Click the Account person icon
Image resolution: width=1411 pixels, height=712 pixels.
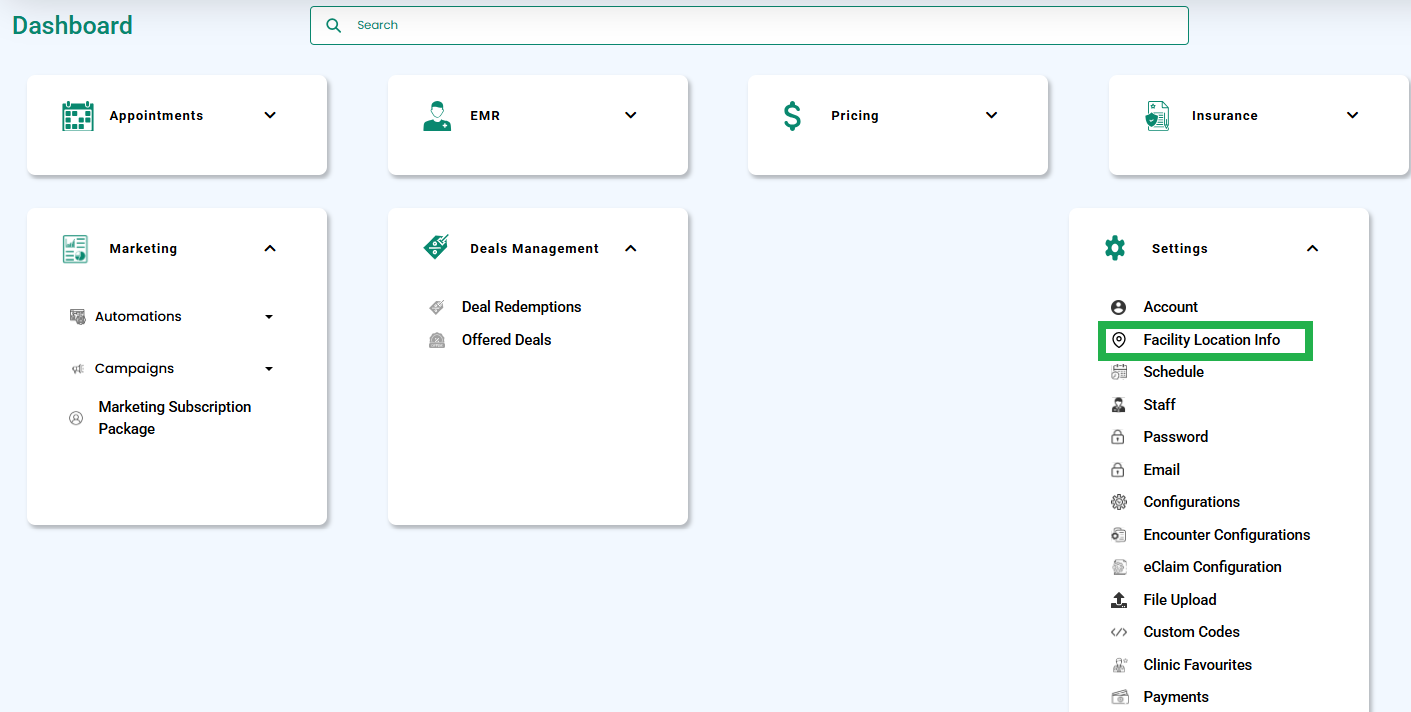tap(1119, 307)
